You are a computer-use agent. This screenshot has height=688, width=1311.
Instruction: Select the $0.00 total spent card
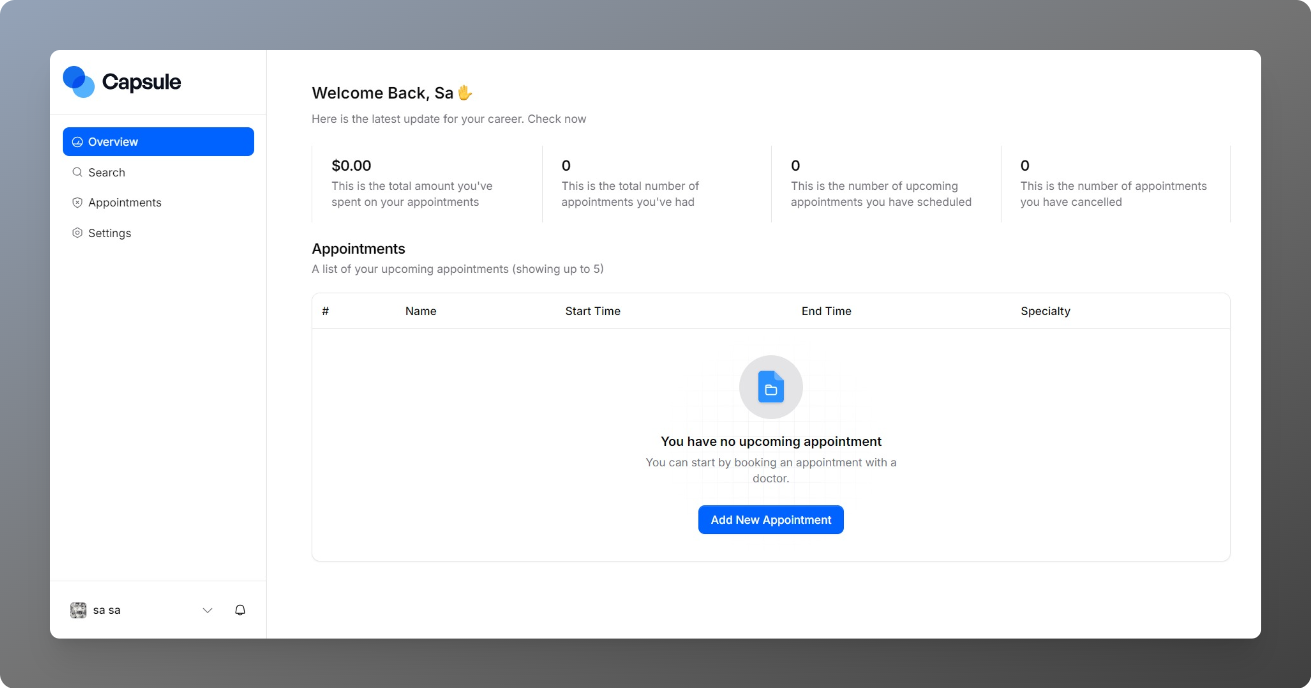pos(426,183)
